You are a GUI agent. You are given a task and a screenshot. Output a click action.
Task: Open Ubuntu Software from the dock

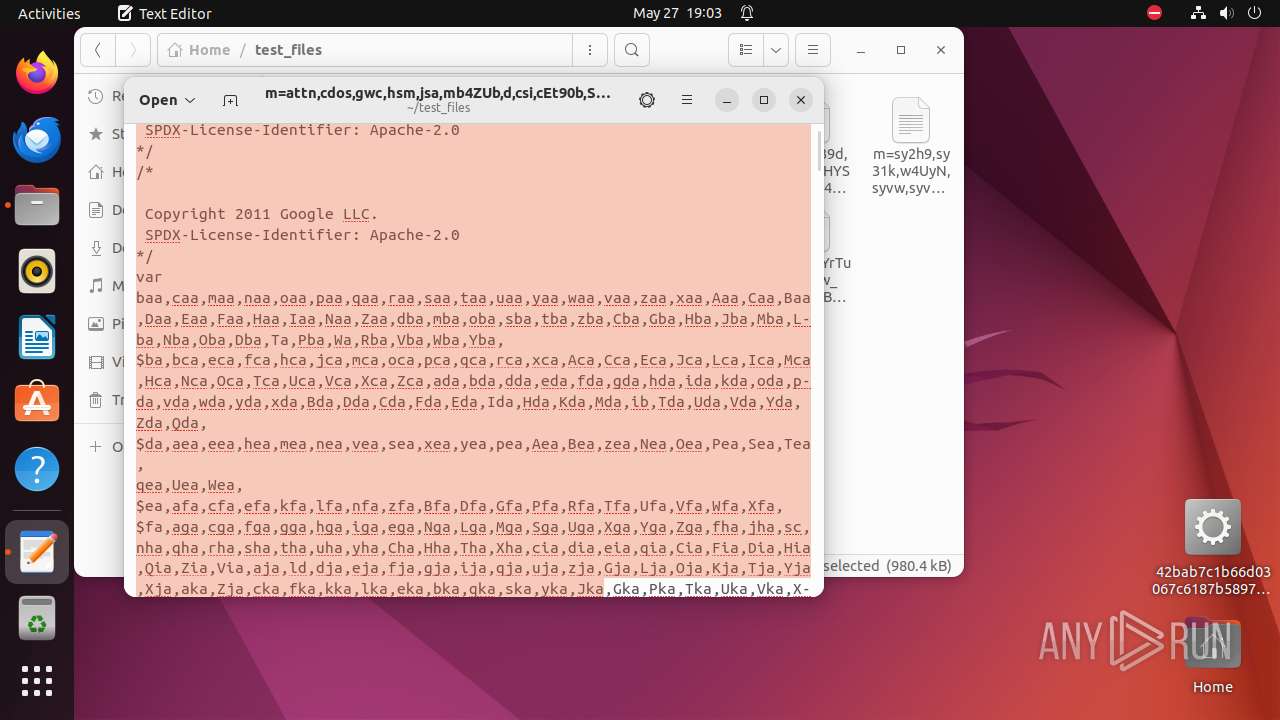(37, 403)
